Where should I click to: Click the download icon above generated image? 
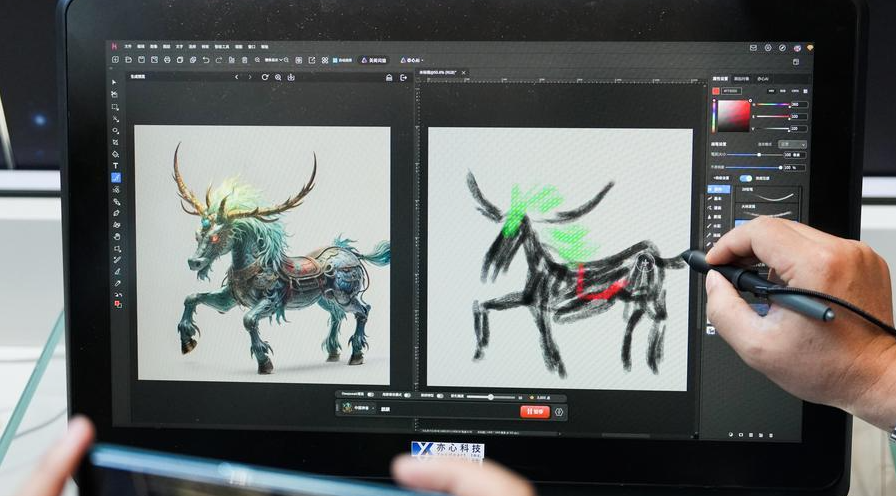point(291,77)
